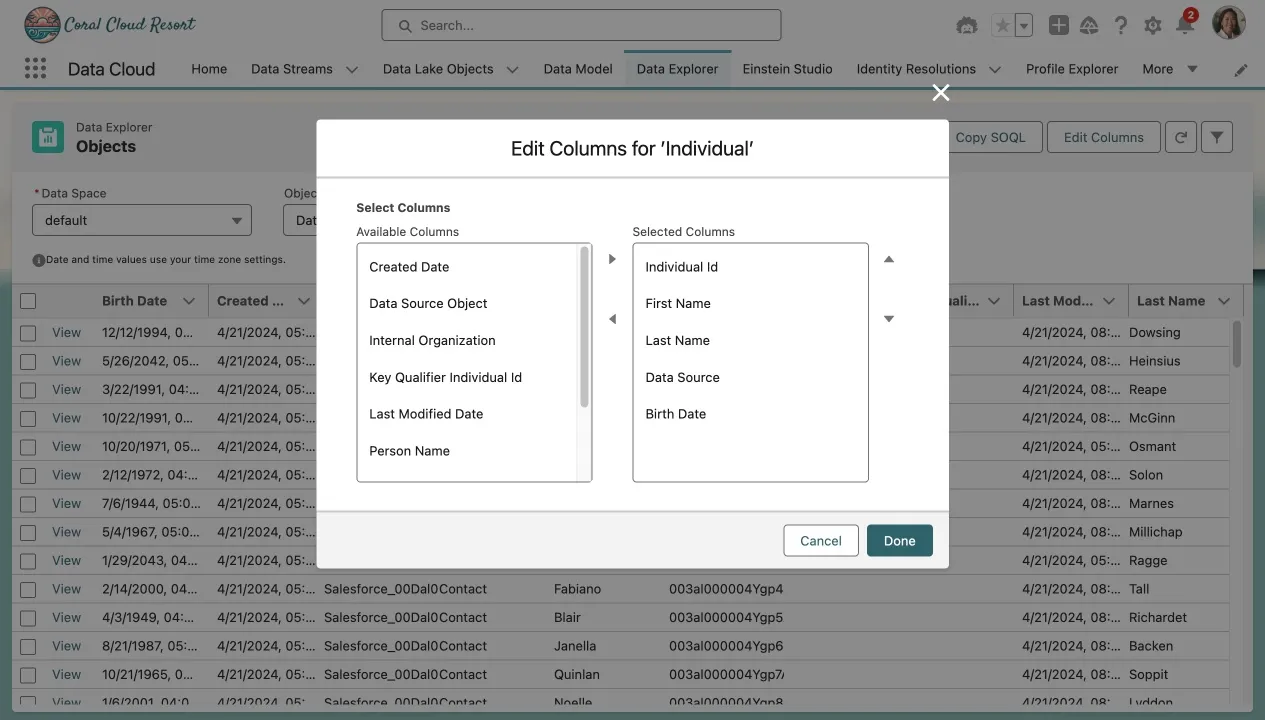Select Person Name in Available Columns
Screen dimensions: 1265x720
[409, 451]
